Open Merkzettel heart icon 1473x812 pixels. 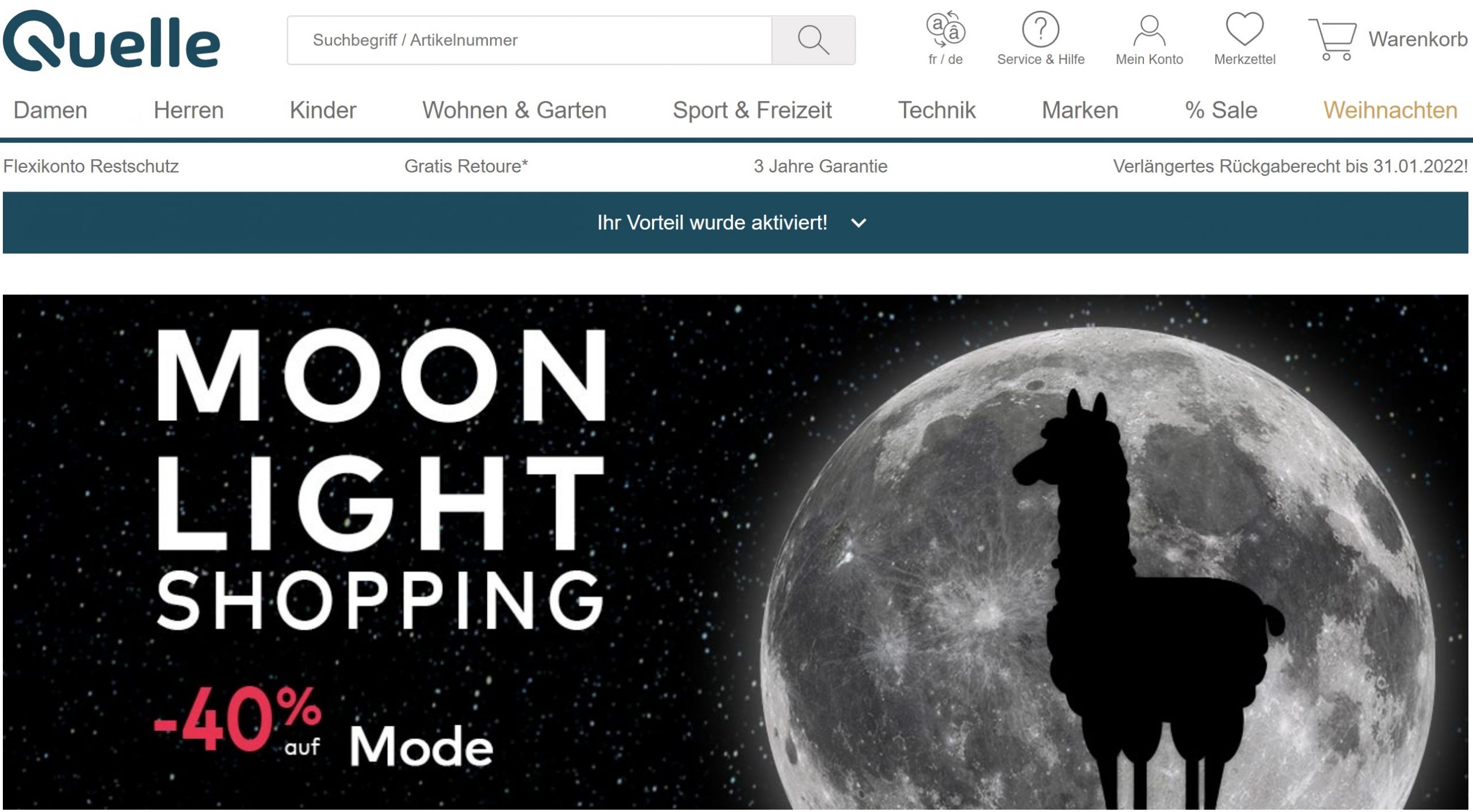coord(1245,29)
